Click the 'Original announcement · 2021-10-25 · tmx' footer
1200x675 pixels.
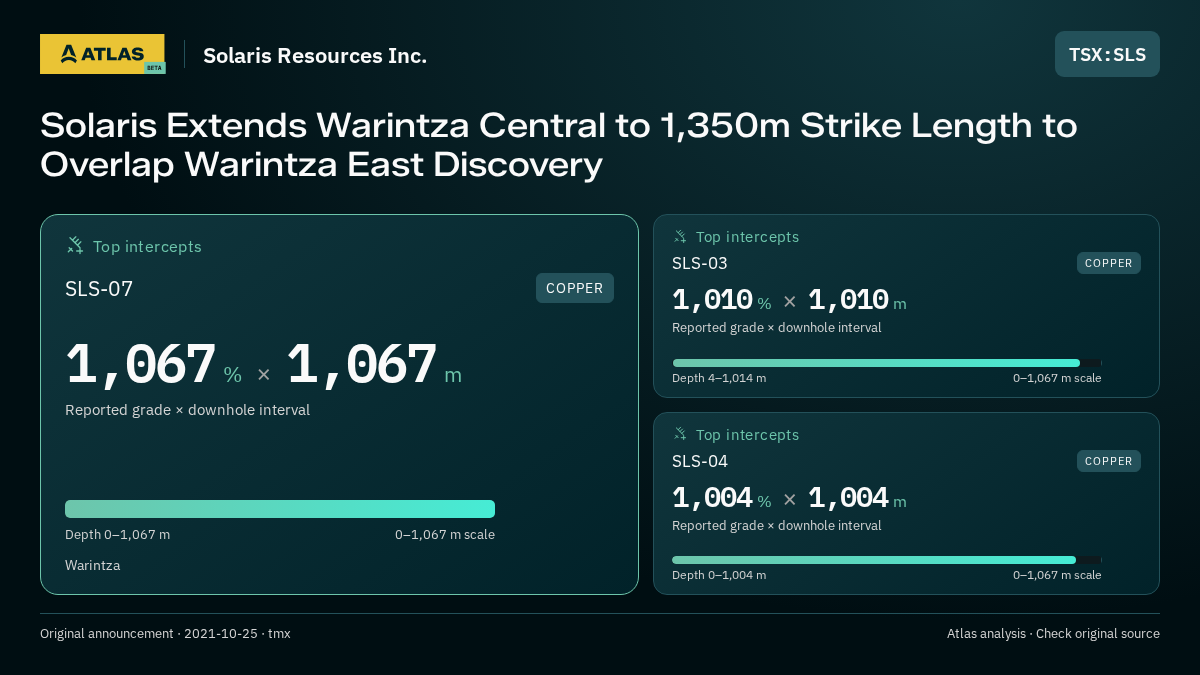165,634
